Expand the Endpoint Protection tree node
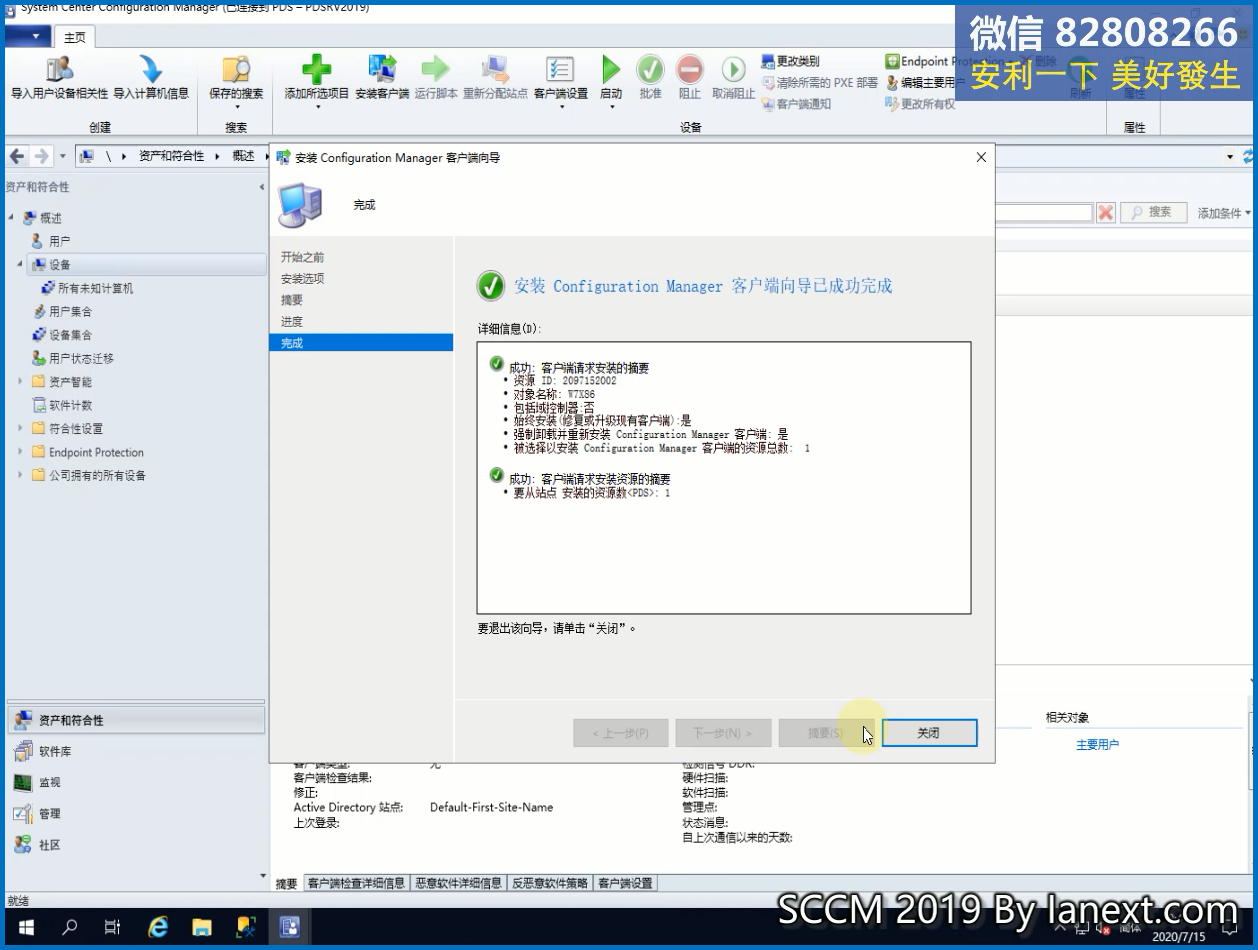The width and height of the screenshot is (1258, 950). pyautogui.click(x=21, y=452)
